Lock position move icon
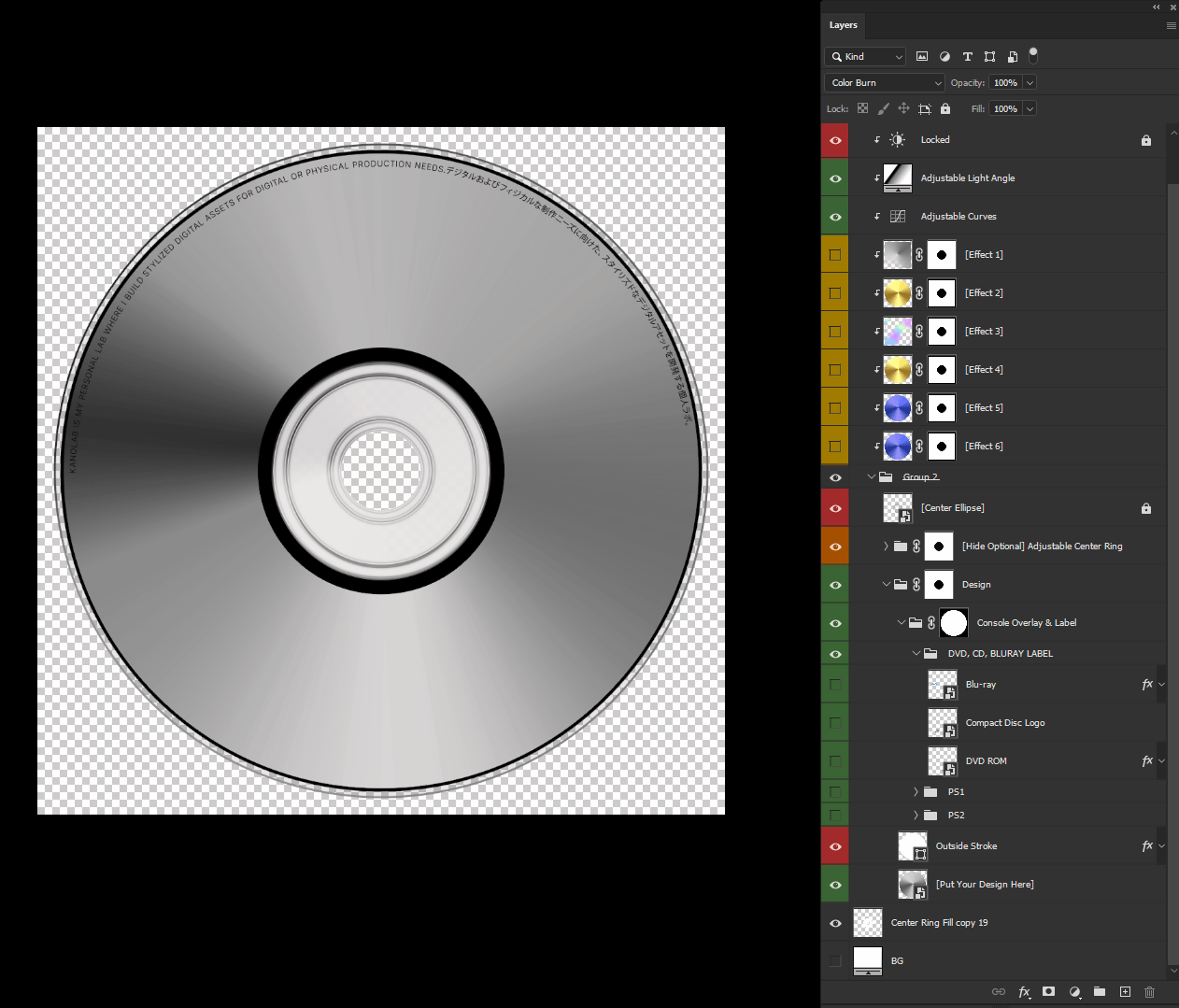 click(903, 108)
